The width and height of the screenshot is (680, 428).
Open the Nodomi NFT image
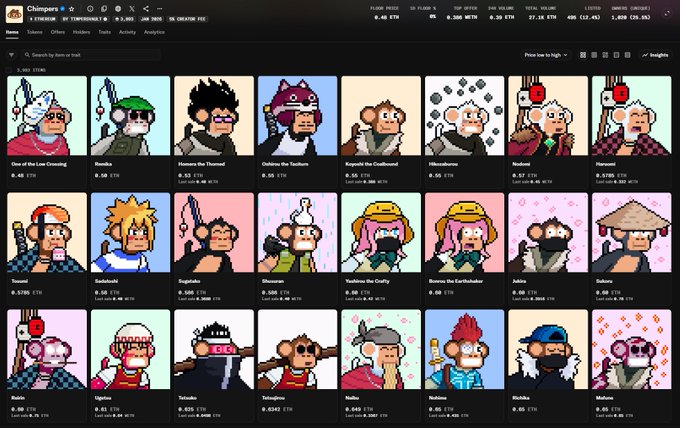click(x=548, y=116)
